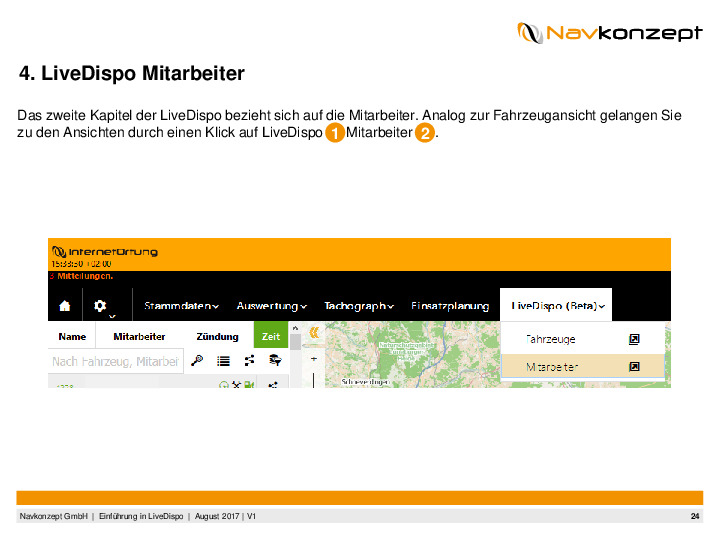Click the Navkonzept logo at top right
This screenshot has width=720, height=540.
click(609, 33)
